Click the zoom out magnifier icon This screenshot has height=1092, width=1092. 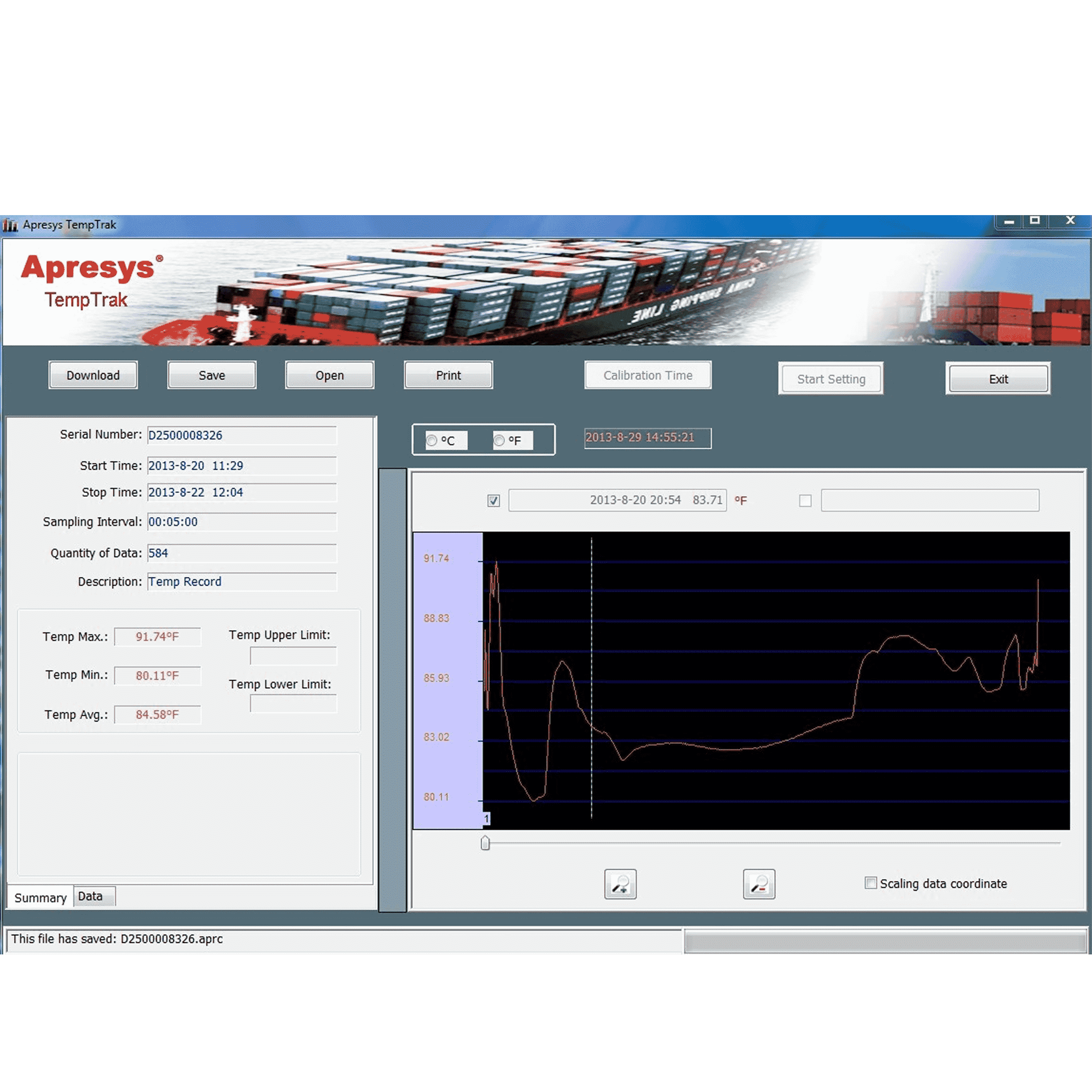pyautogui.click(x=759, y=883)
